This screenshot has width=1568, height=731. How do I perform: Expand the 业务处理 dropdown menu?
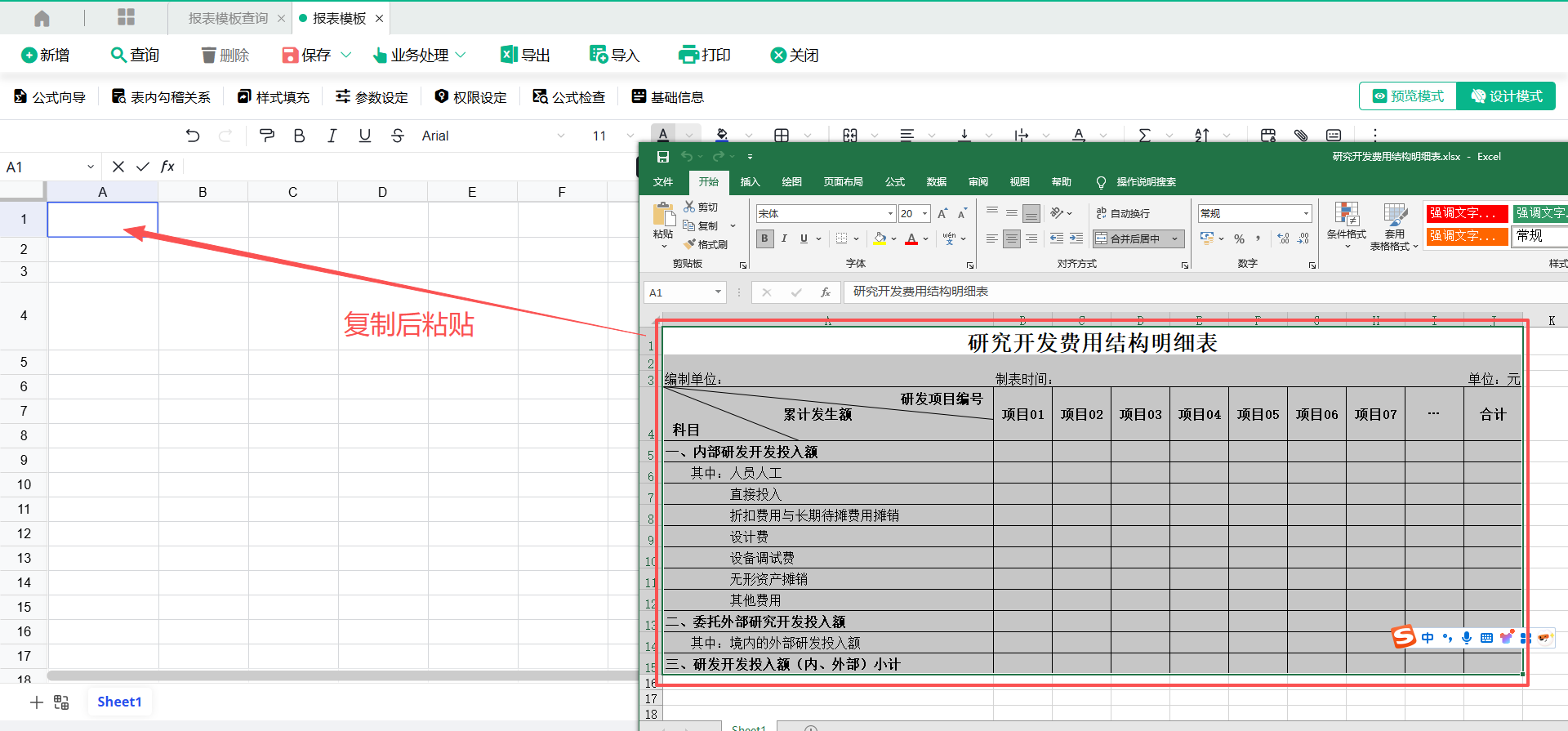click(460, 55)
